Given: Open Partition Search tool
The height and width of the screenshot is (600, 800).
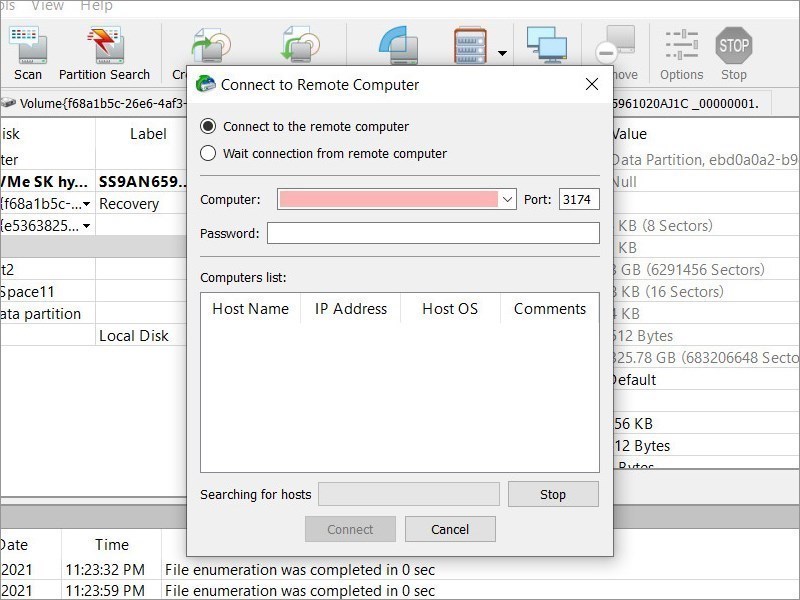Looking at the screenshot, I should pyautogui.click(x=104, y=46).
